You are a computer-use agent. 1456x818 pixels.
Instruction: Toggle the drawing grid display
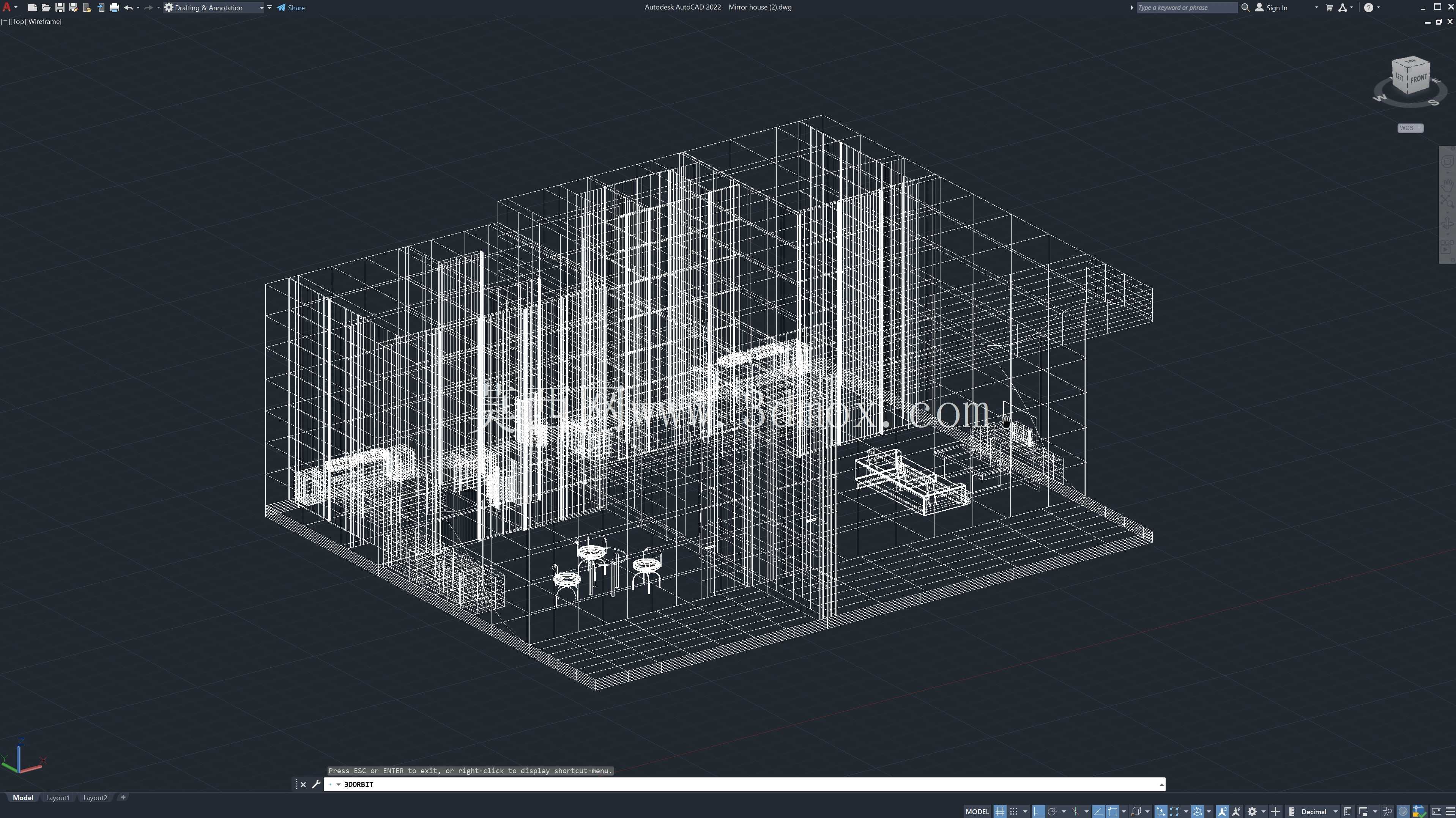(1000, 811)
